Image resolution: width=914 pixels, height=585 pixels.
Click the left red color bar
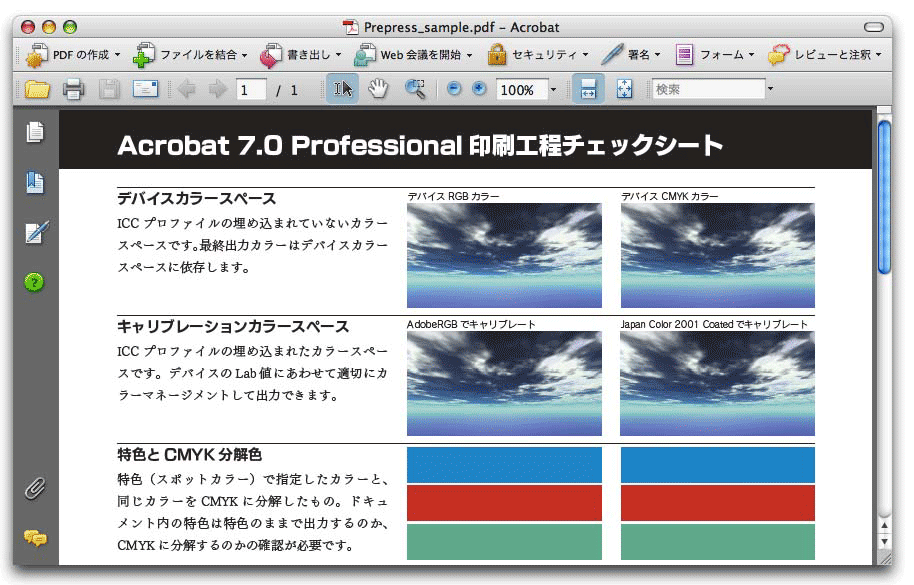click(504, 503)
